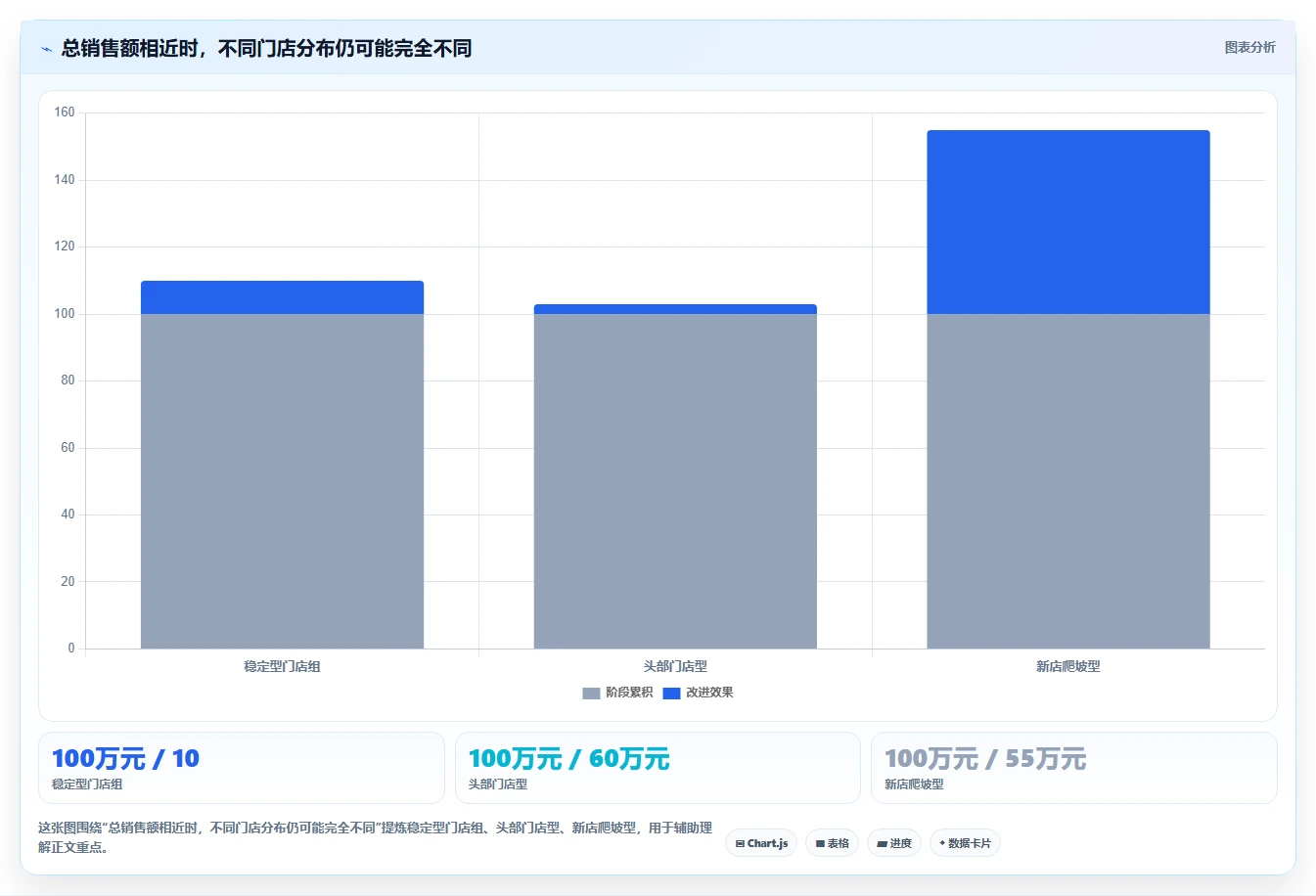Click the 头部门店型 gray bar segment
The width and height of the screenshot is (1316, 896).
tap(675, 481)
